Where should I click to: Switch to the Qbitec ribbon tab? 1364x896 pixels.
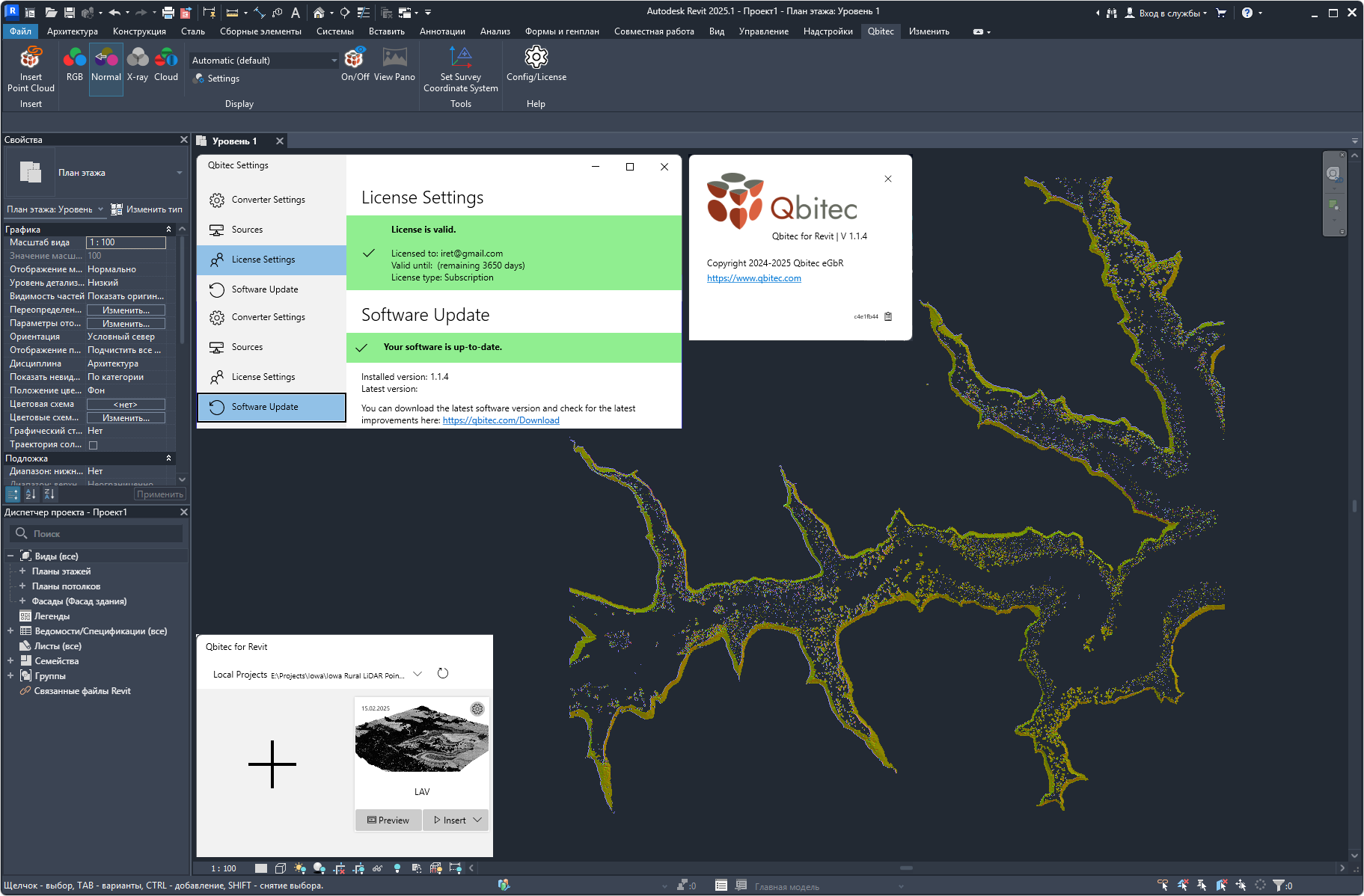point(881,31)
